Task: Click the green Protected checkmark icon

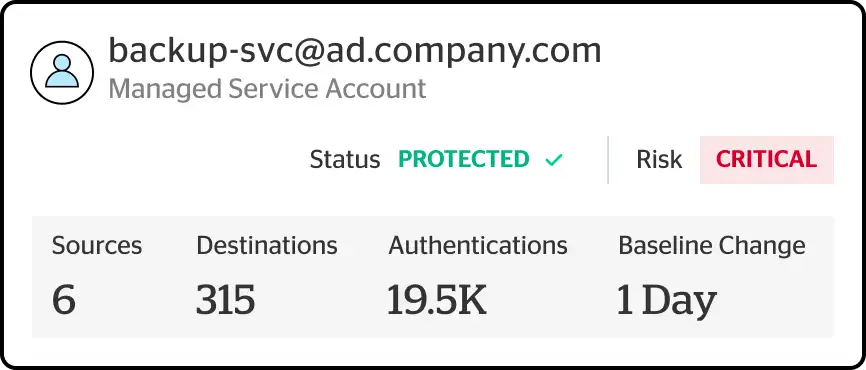Action: click(553, 160)
